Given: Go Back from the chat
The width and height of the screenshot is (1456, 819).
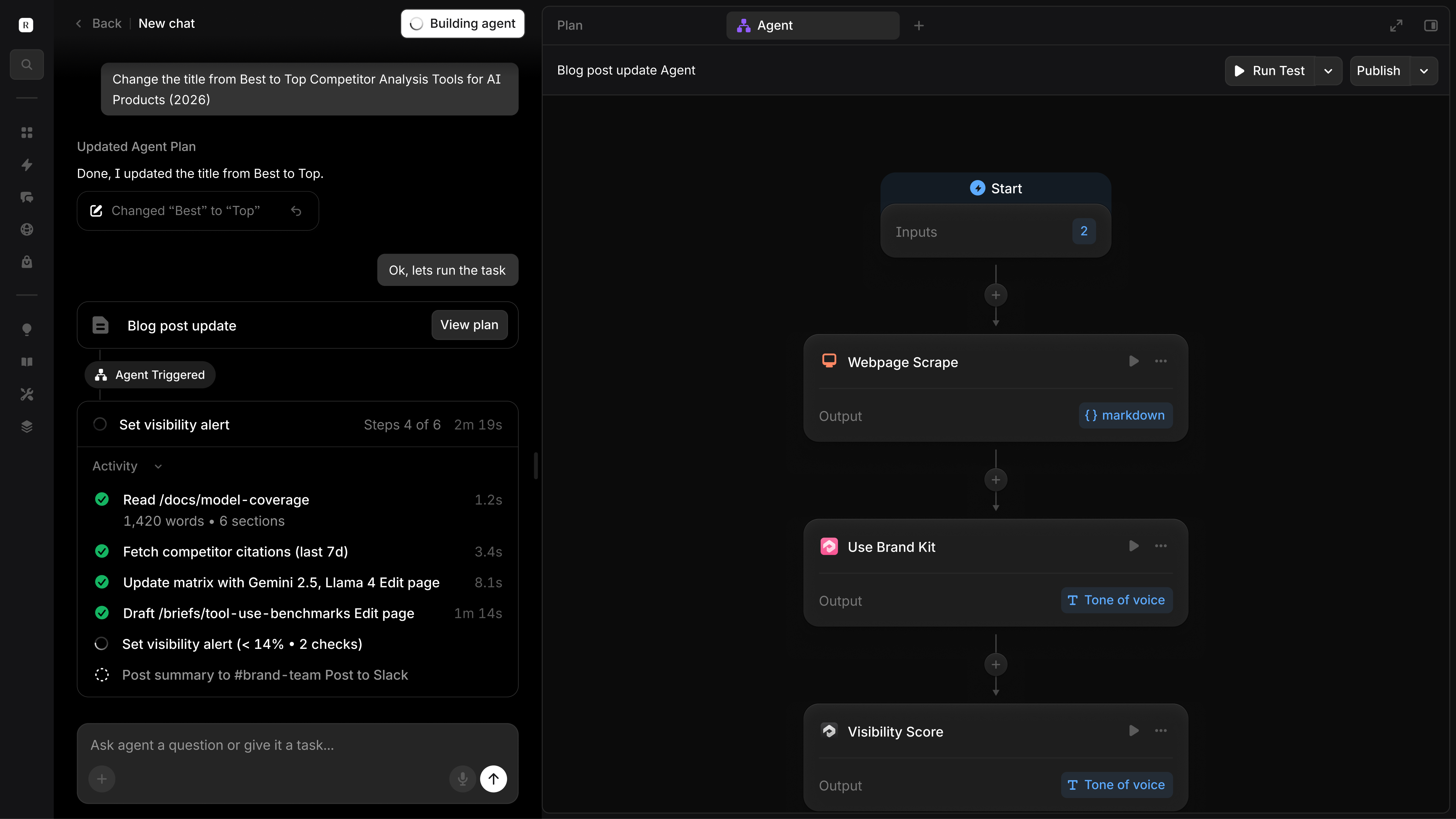Looking at the screenshot, I should [99, 24].
